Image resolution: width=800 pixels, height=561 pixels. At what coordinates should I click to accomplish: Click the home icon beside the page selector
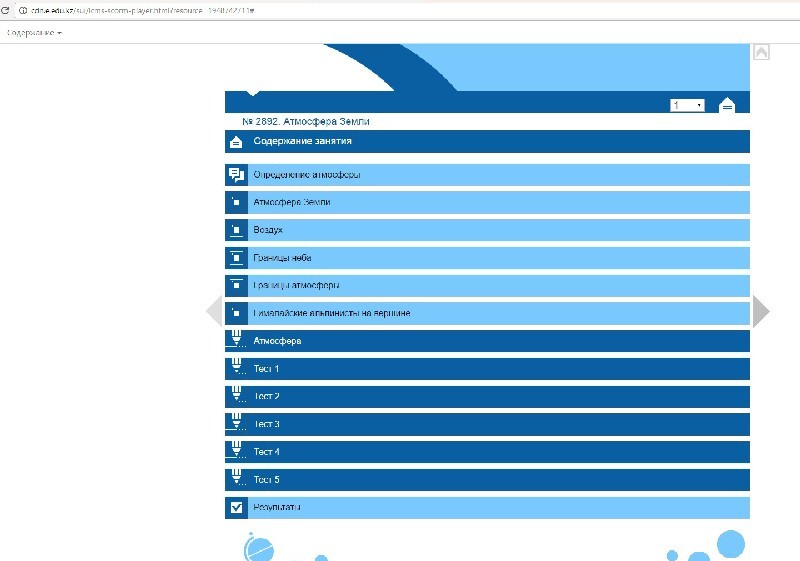pos(727,105)
